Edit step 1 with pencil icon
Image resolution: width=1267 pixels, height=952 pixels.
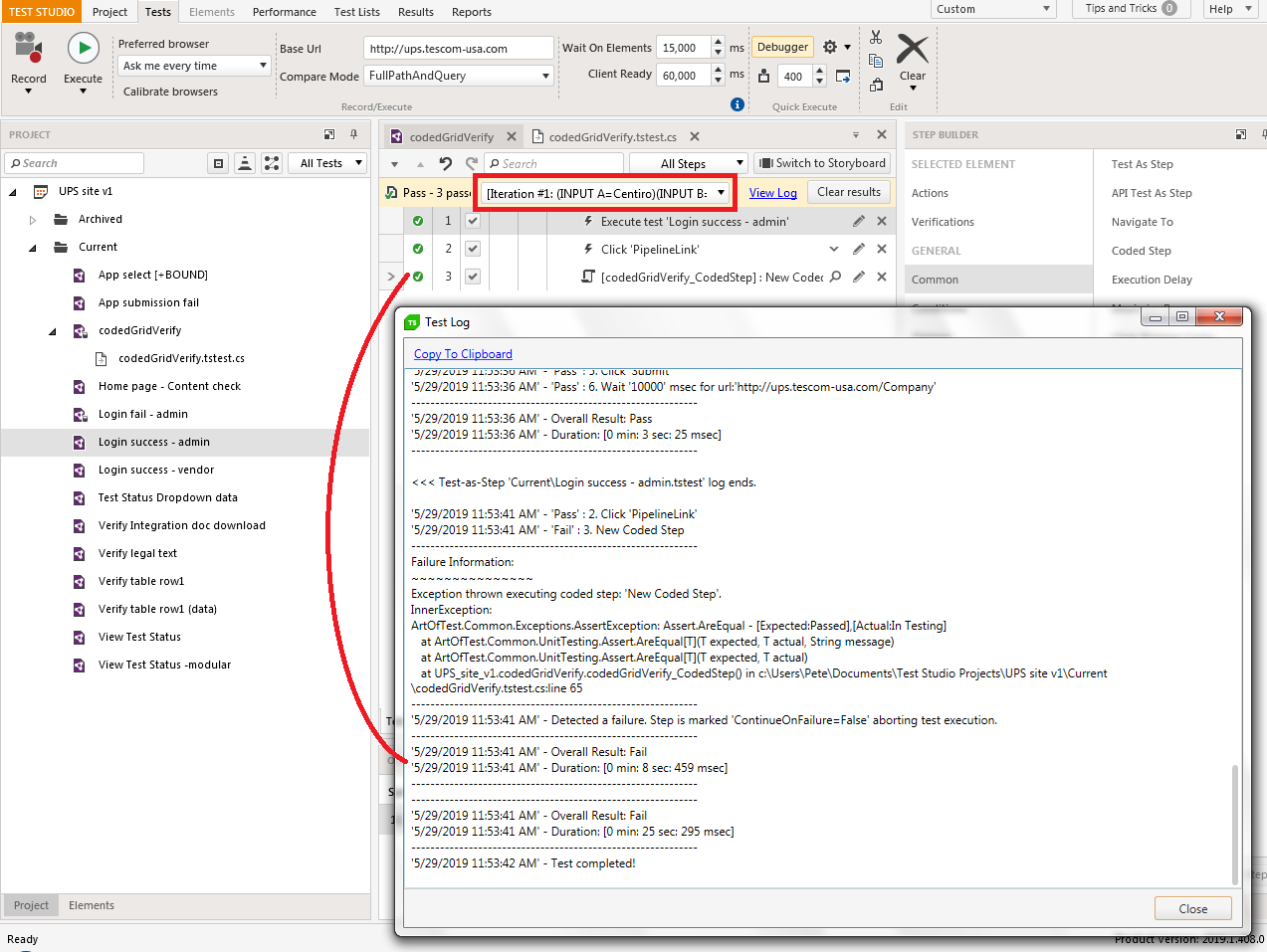tap(858, 221)
